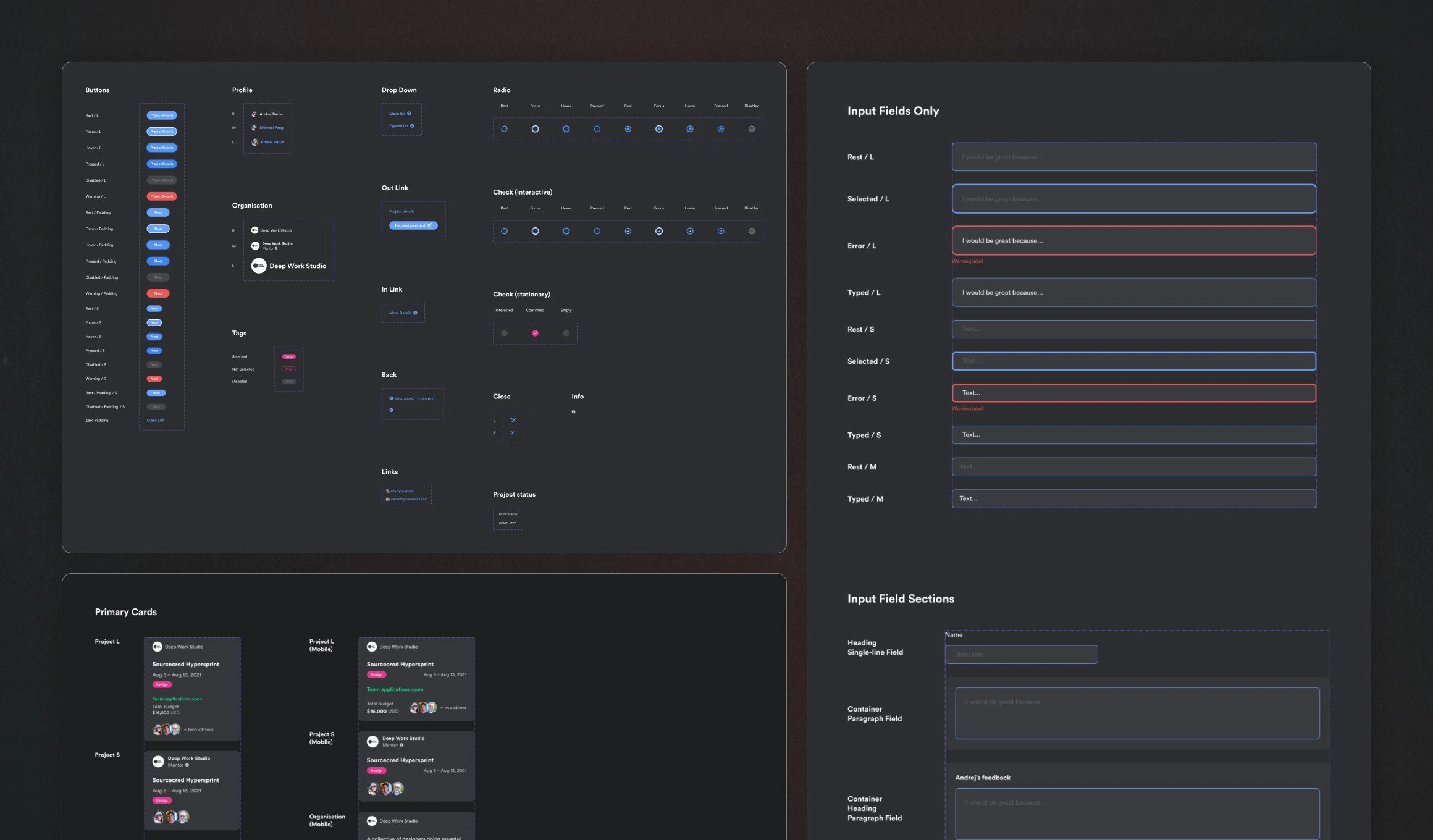1433x840 pixels.
Task: Click the email envelope icon in Links
Action: click(x=387, y=499)
